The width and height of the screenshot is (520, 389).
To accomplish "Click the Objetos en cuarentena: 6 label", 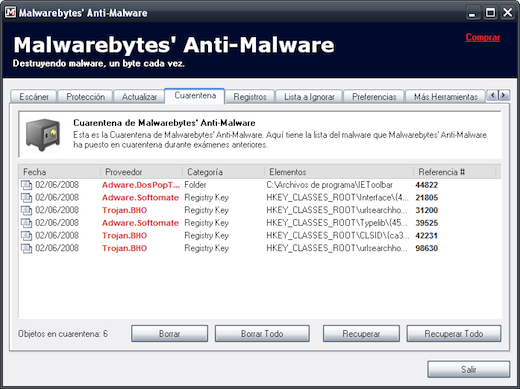I will click(63, 334).
